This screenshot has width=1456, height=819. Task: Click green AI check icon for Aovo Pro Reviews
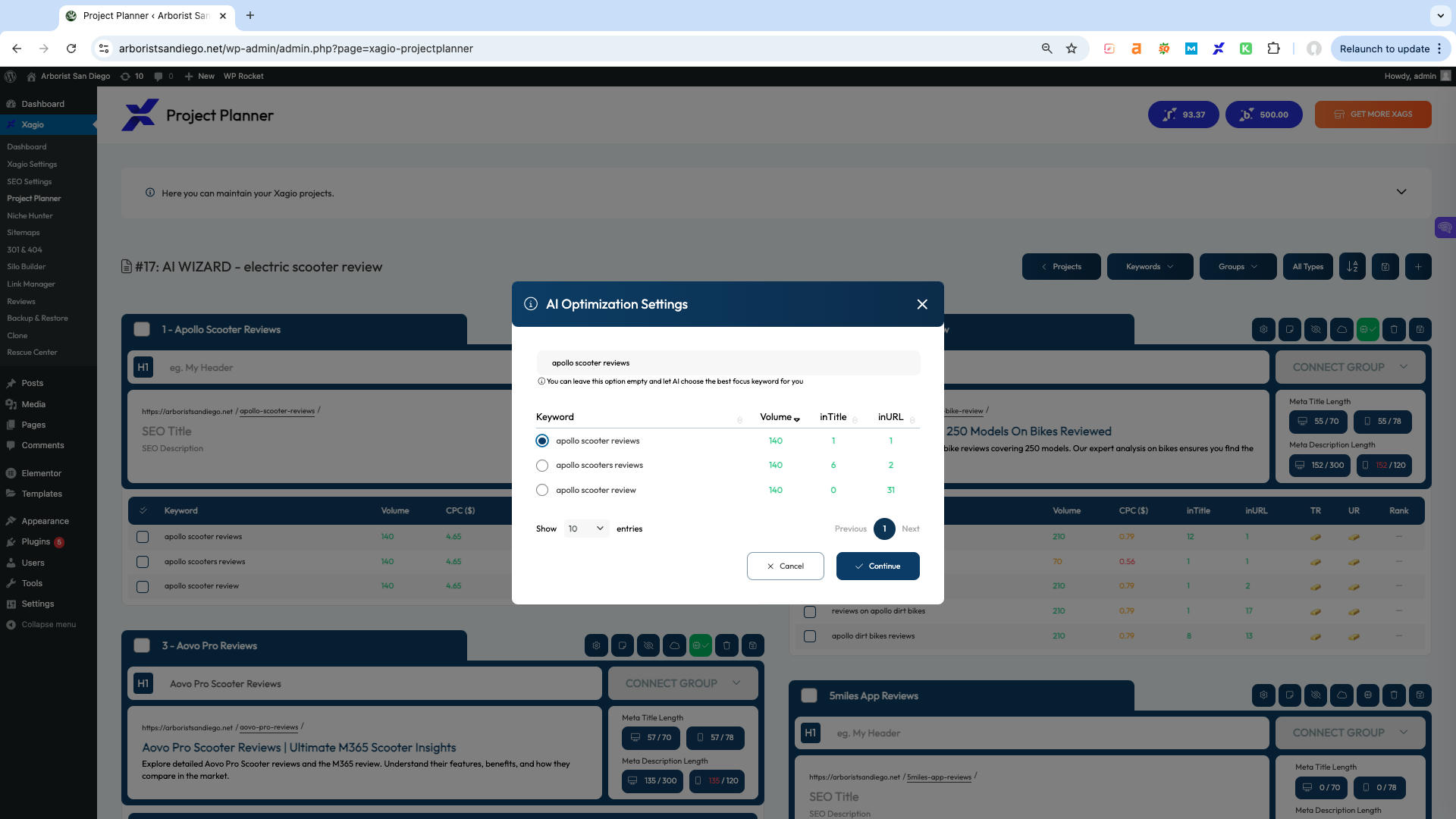click(x=701, y=645)
